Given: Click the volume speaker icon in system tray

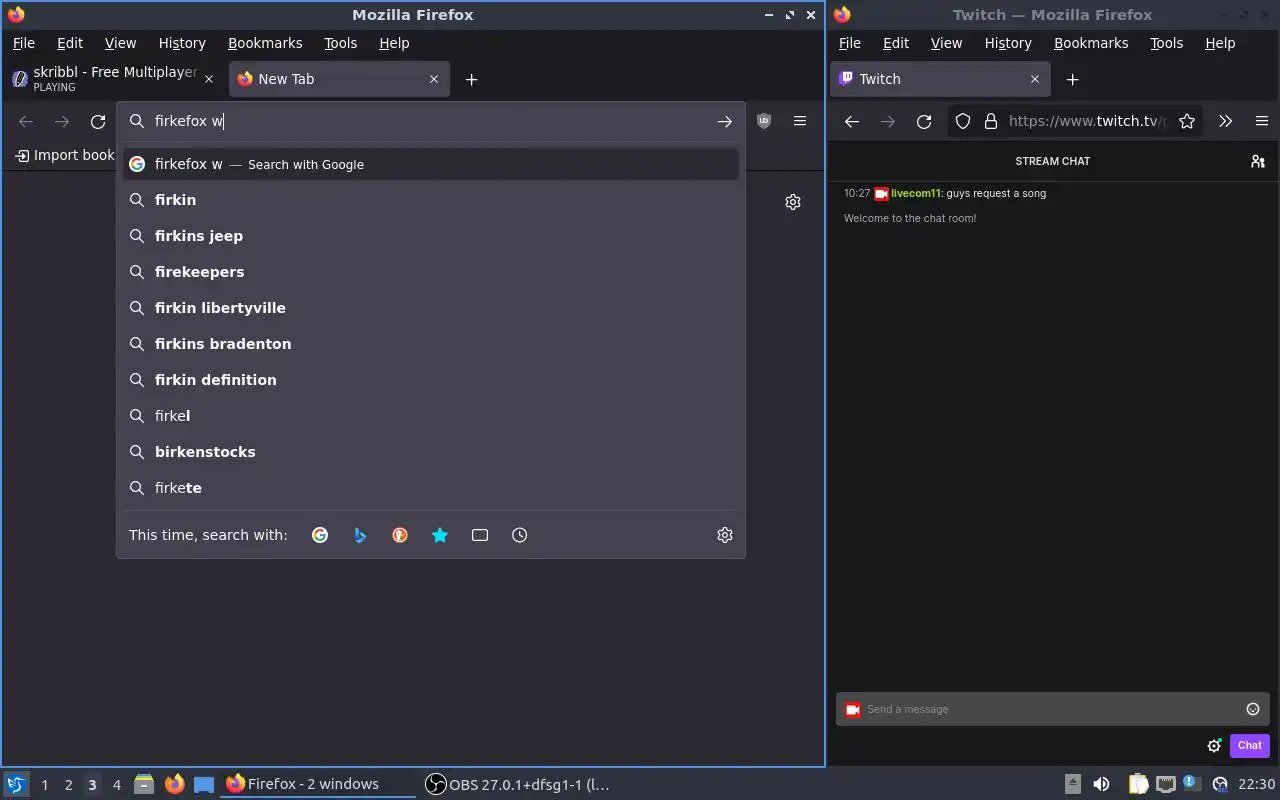Looking at the screenshot, I should 1101,784.
